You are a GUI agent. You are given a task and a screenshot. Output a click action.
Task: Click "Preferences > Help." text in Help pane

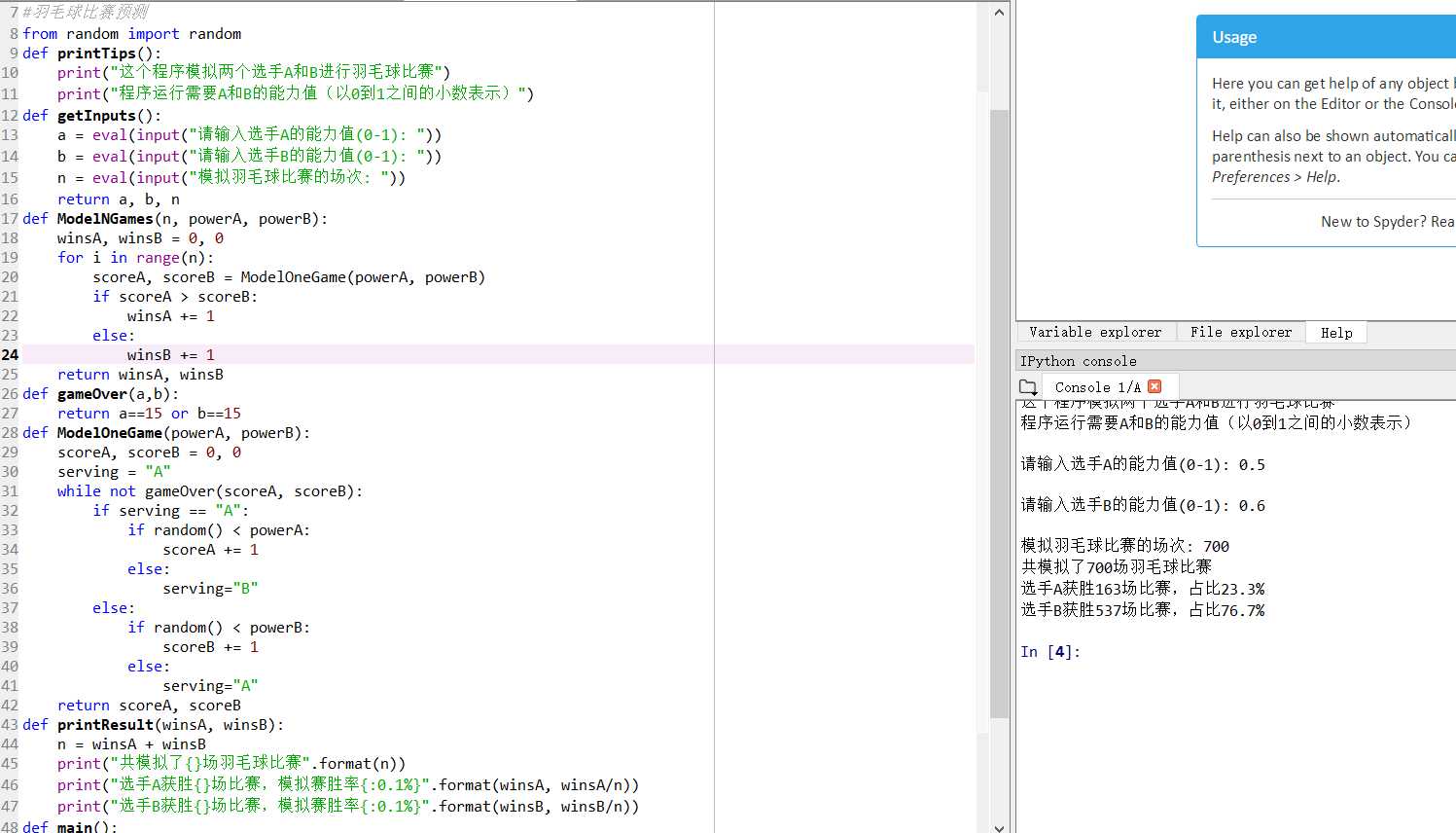1276,177
